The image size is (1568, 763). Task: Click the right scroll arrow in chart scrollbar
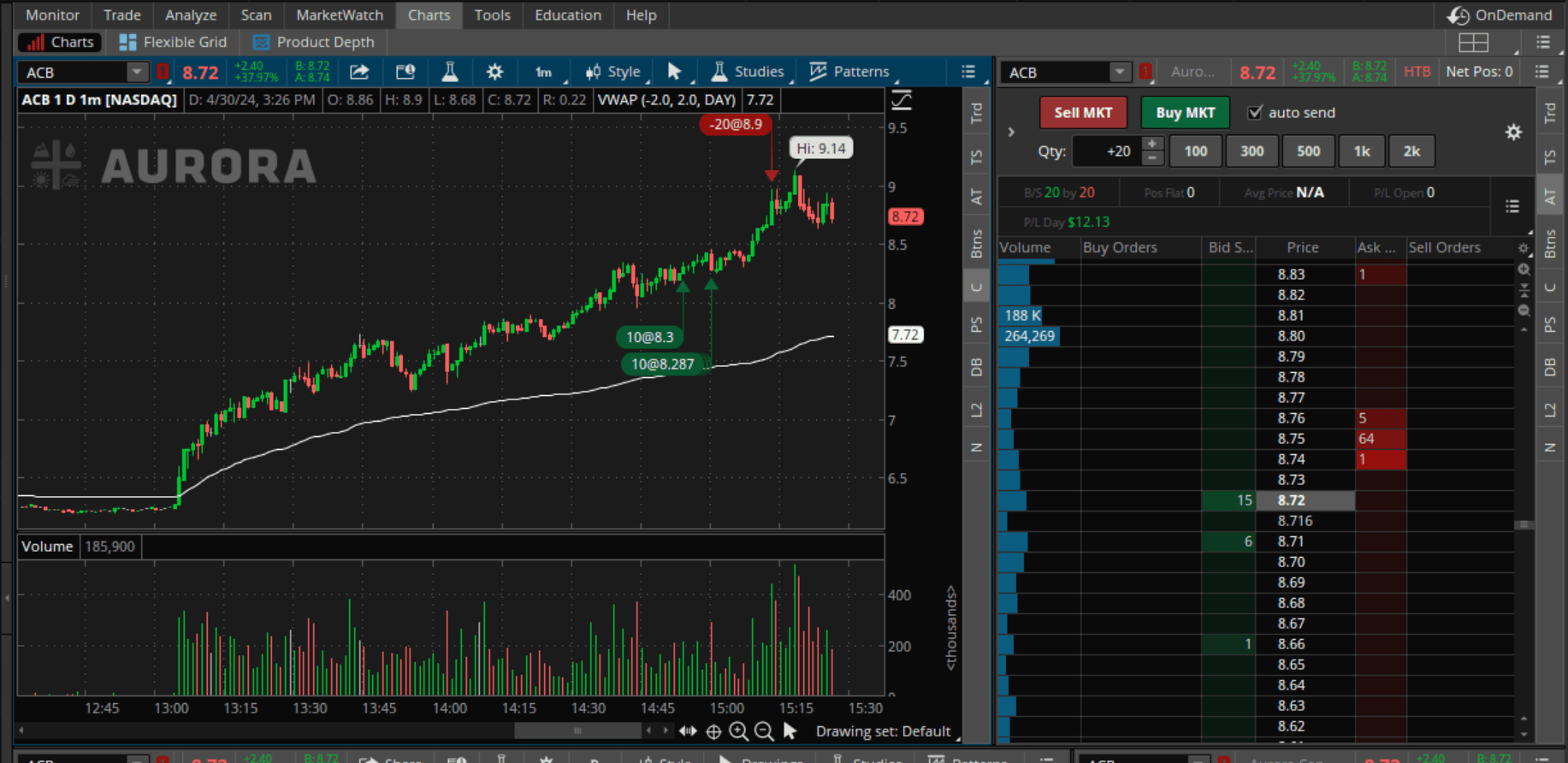(x=665, y=730)
